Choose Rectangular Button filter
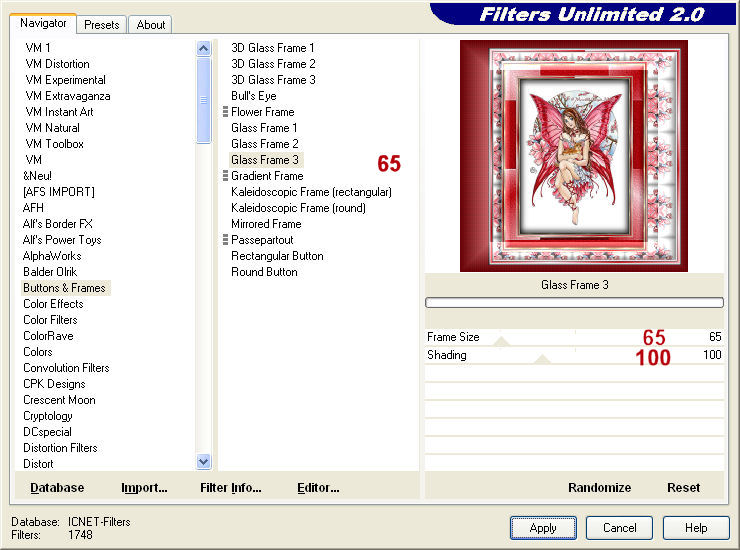740x550 pixels. (277, 256)
